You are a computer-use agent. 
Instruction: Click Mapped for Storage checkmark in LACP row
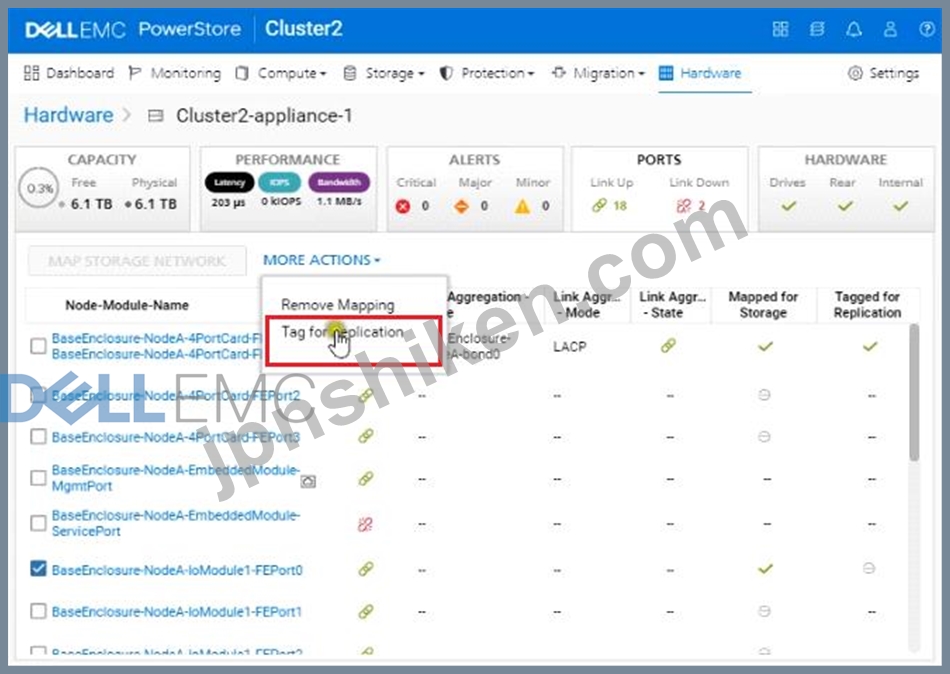(765, 346)
